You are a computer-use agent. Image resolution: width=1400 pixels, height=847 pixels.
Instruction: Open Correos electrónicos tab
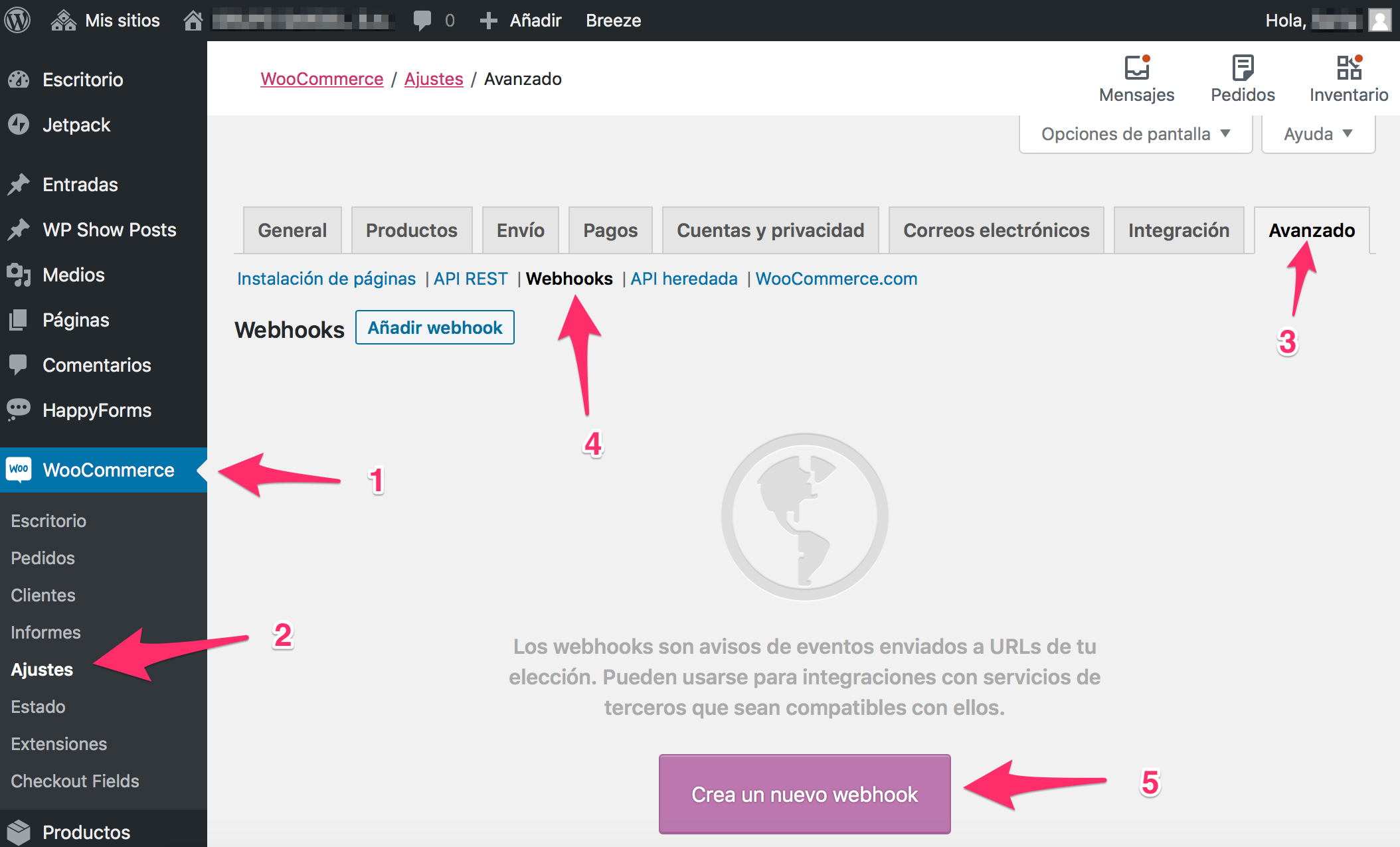[996, 230]
